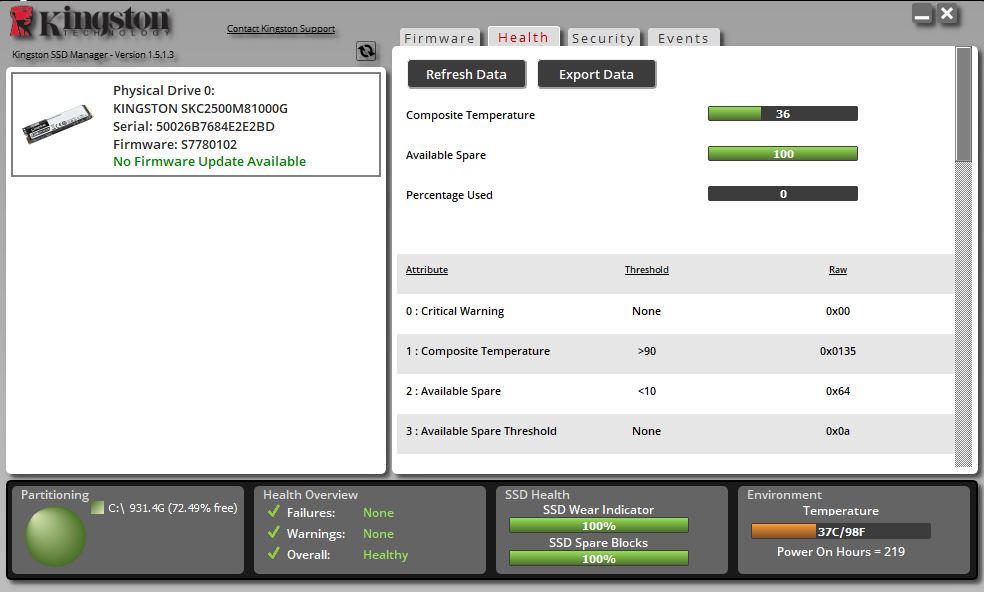The height and width of the screenshot is (592, 984).
Task: Click the Warnings green checkmark icon
Action: coord(273,533)
